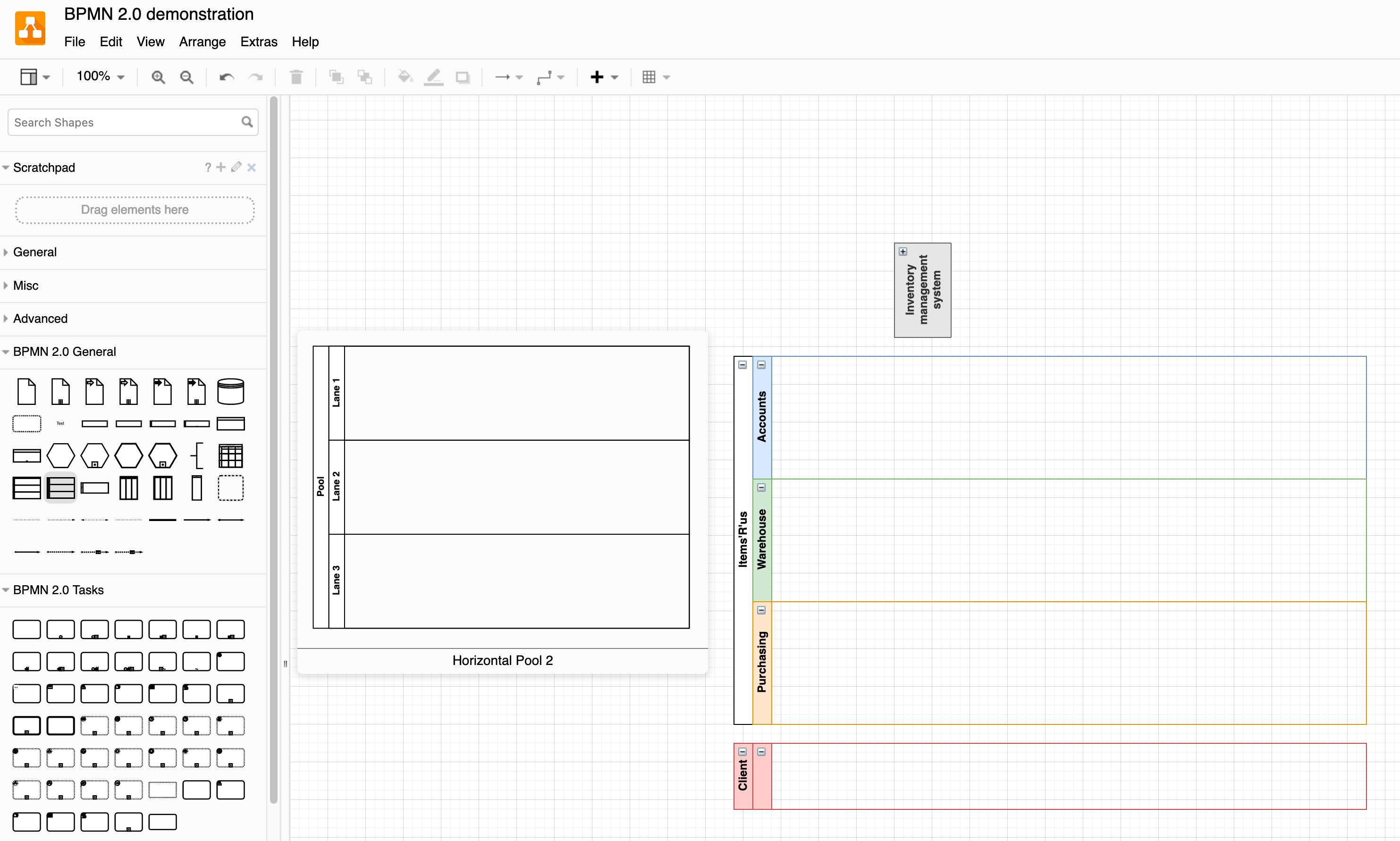This screenshot has height=841, width=1400.
Task: Click the To Front icon
Action: click(336, 76)
